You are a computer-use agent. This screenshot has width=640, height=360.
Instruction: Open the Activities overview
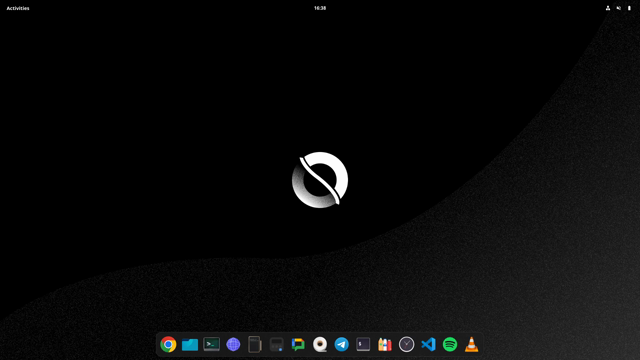point(18,8)
